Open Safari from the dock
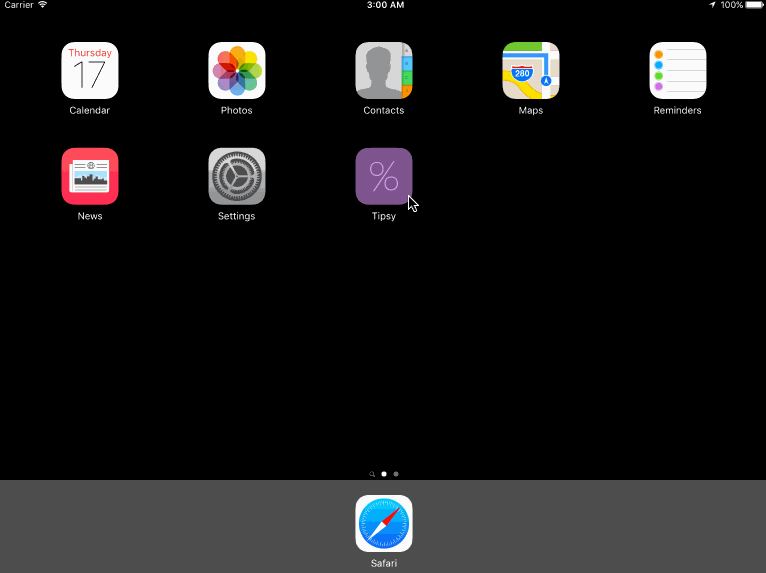 (x=384, y=524)
